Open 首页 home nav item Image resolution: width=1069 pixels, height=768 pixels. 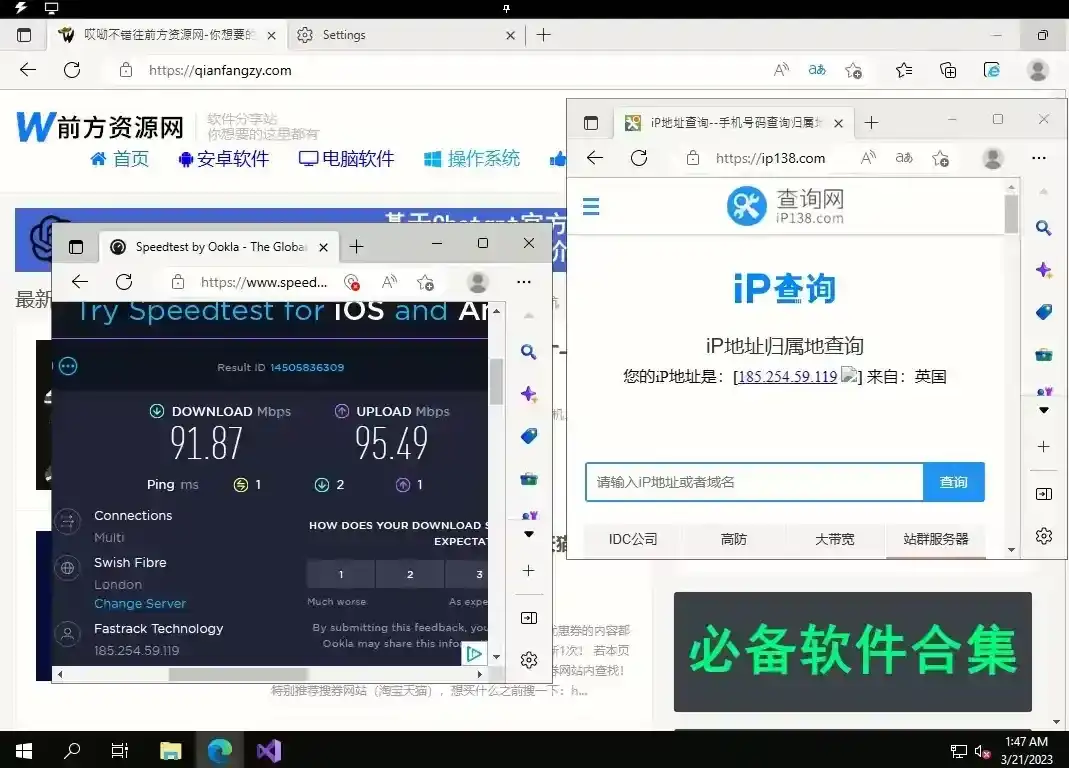point(119,159)
